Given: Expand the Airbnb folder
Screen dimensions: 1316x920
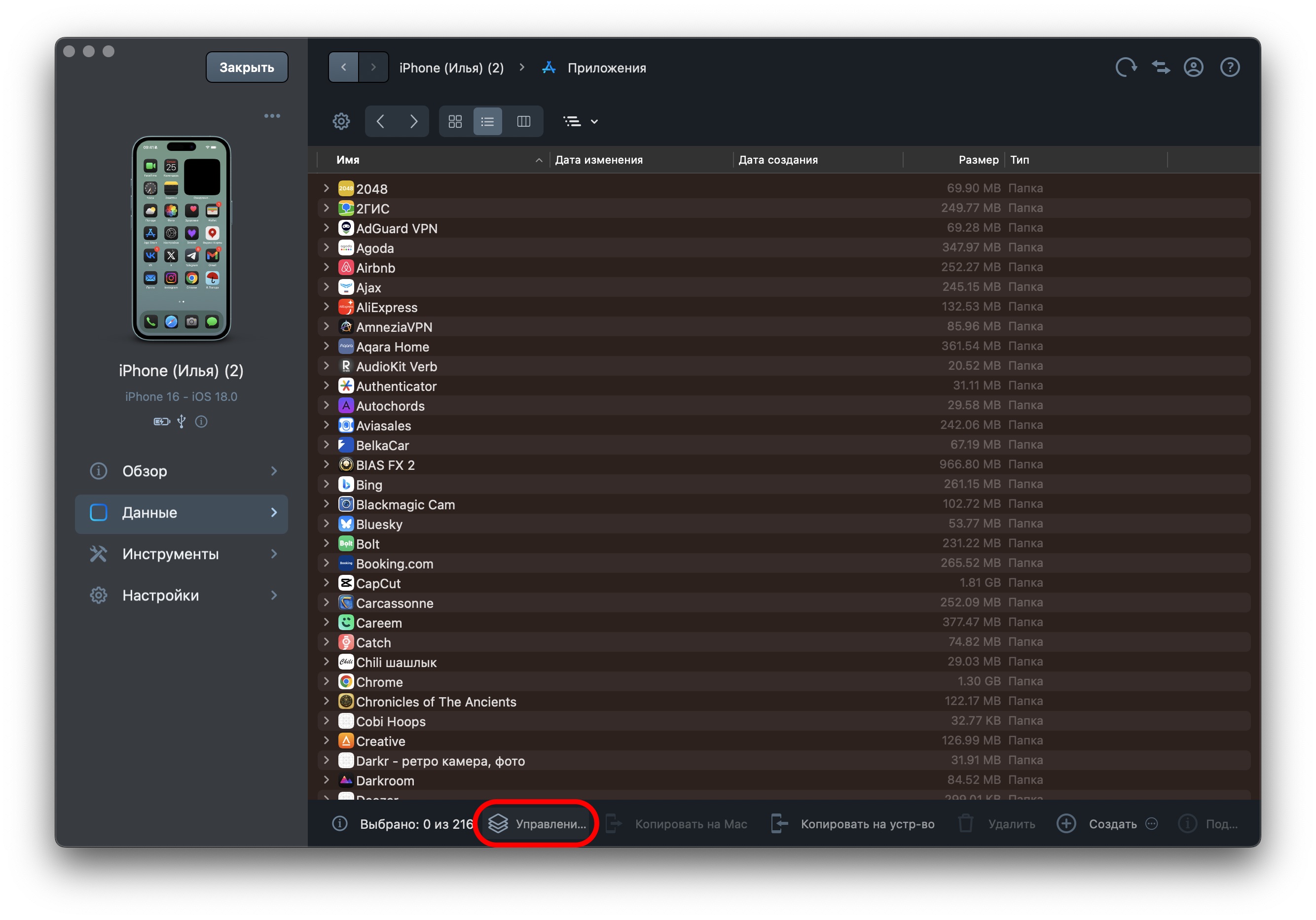Looking at the screenshot, I should tap(326, 268).
